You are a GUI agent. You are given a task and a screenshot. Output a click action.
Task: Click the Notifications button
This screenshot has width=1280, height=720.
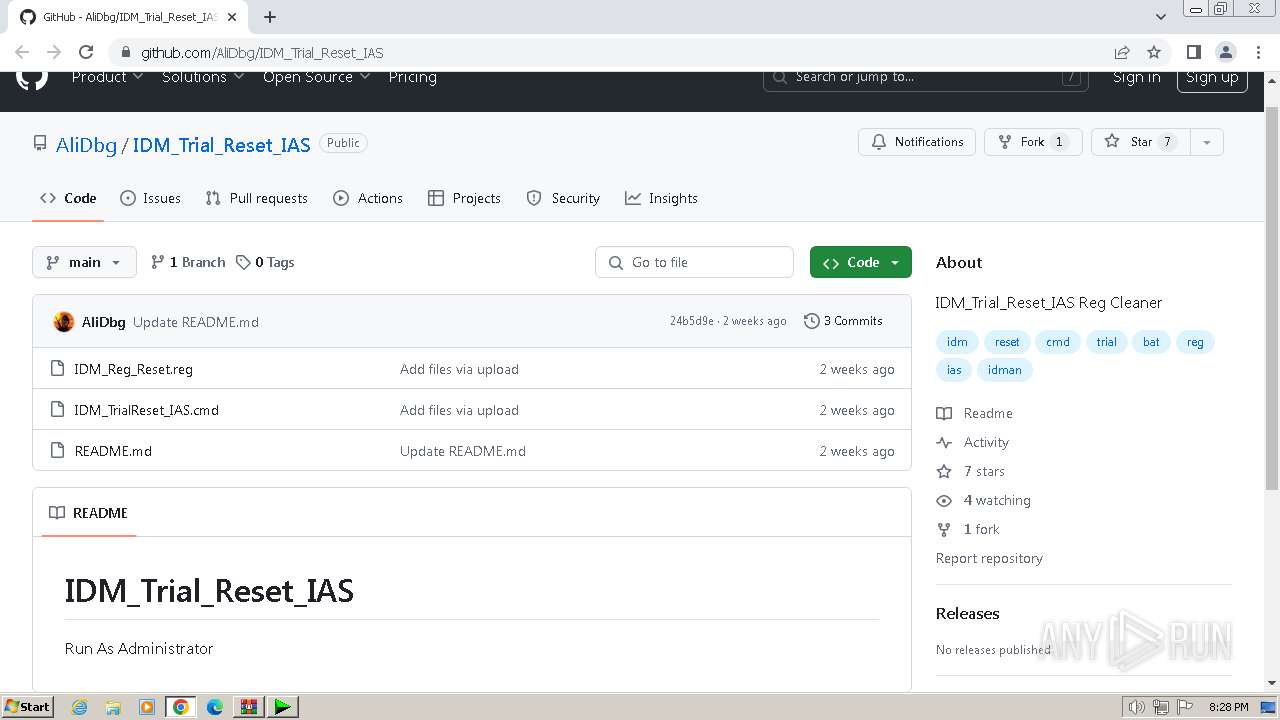[x=917, y=142]
